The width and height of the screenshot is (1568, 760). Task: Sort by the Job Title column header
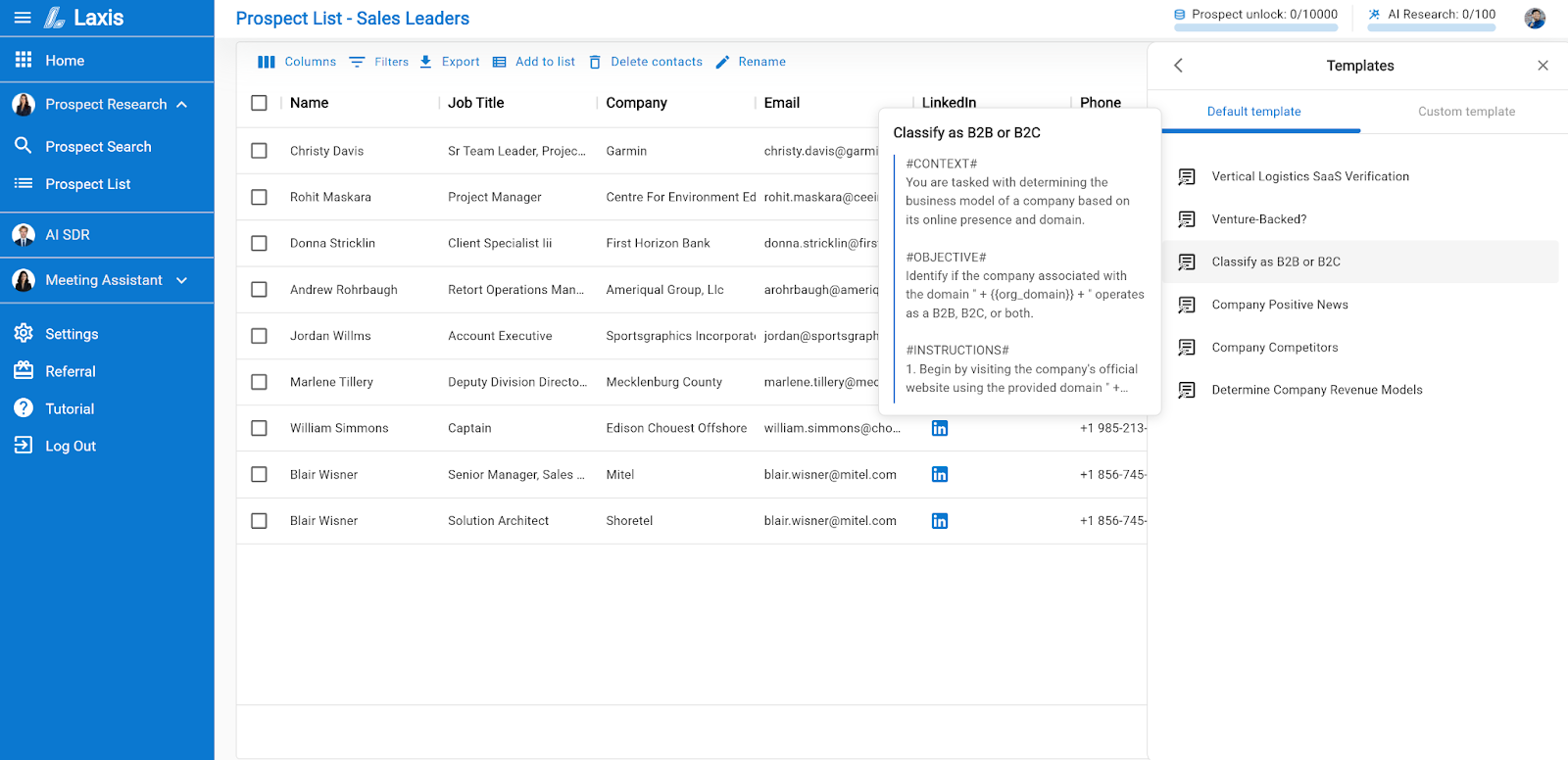pos(476,103)
